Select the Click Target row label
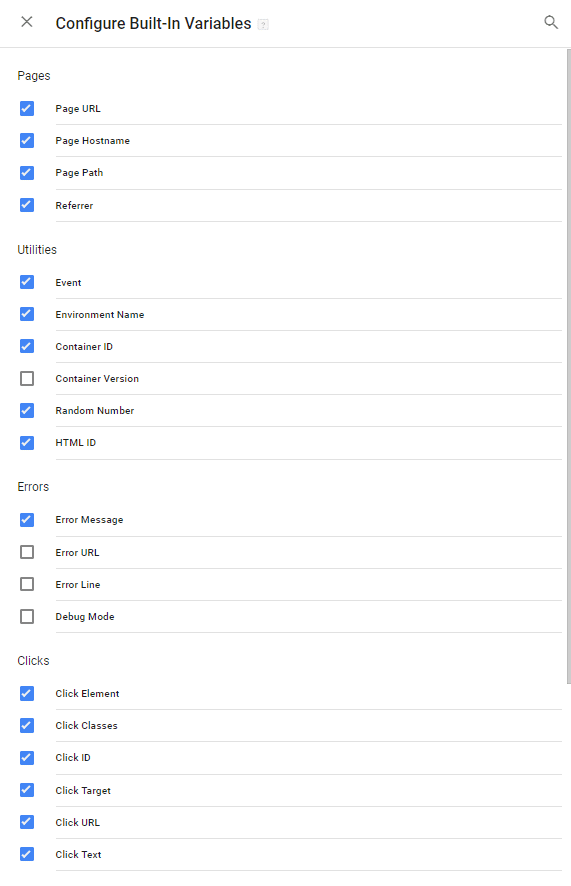The width and height of the screenshot is (571, 886). pos(83,791)
